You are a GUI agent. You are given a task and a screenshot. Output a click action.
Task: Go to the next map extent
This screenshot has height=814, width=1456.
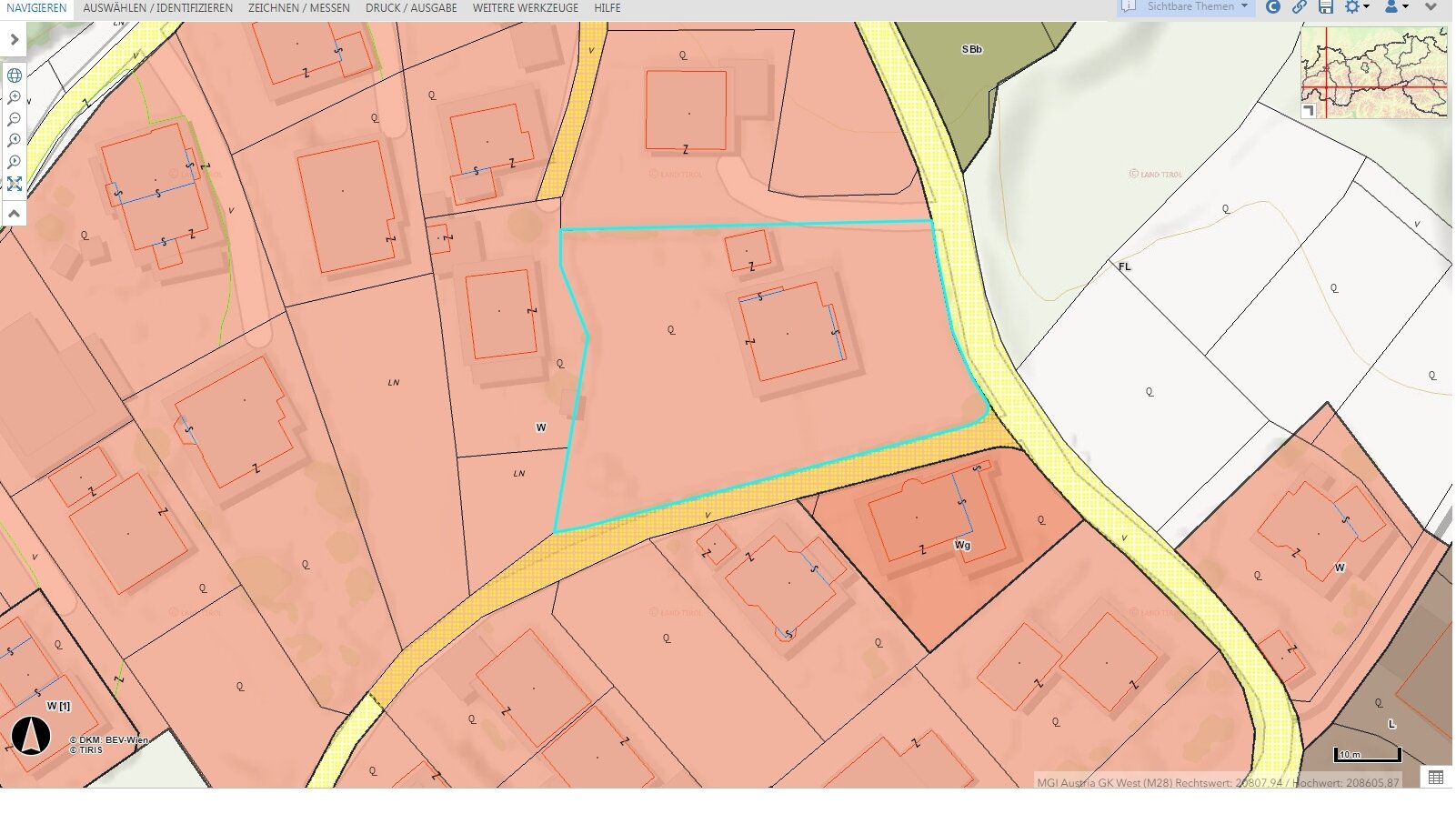pyautogui.click(x=15, y=162)
